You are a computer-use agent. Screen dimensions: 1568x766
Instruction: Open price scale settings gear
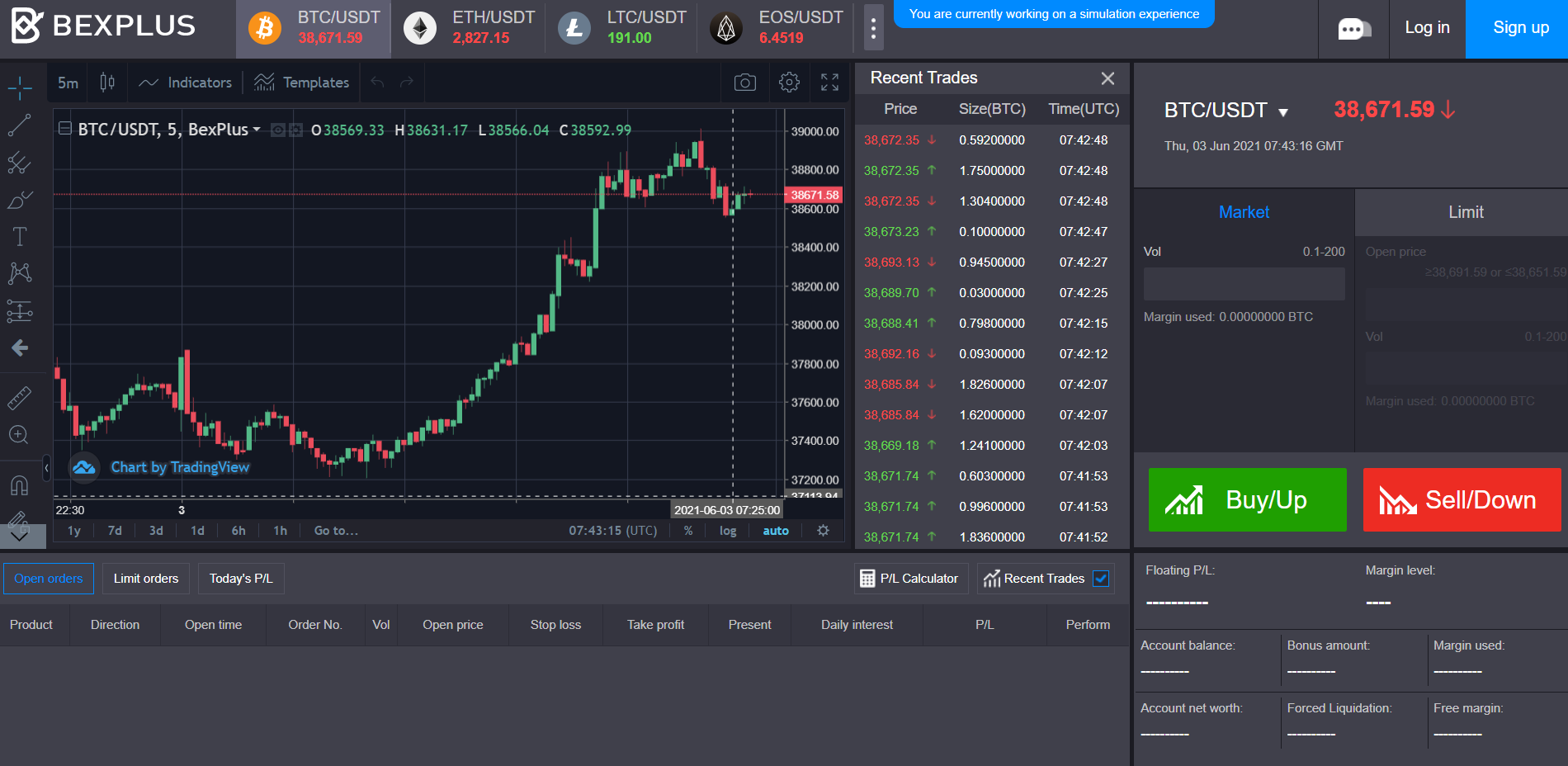coord(823,531)
